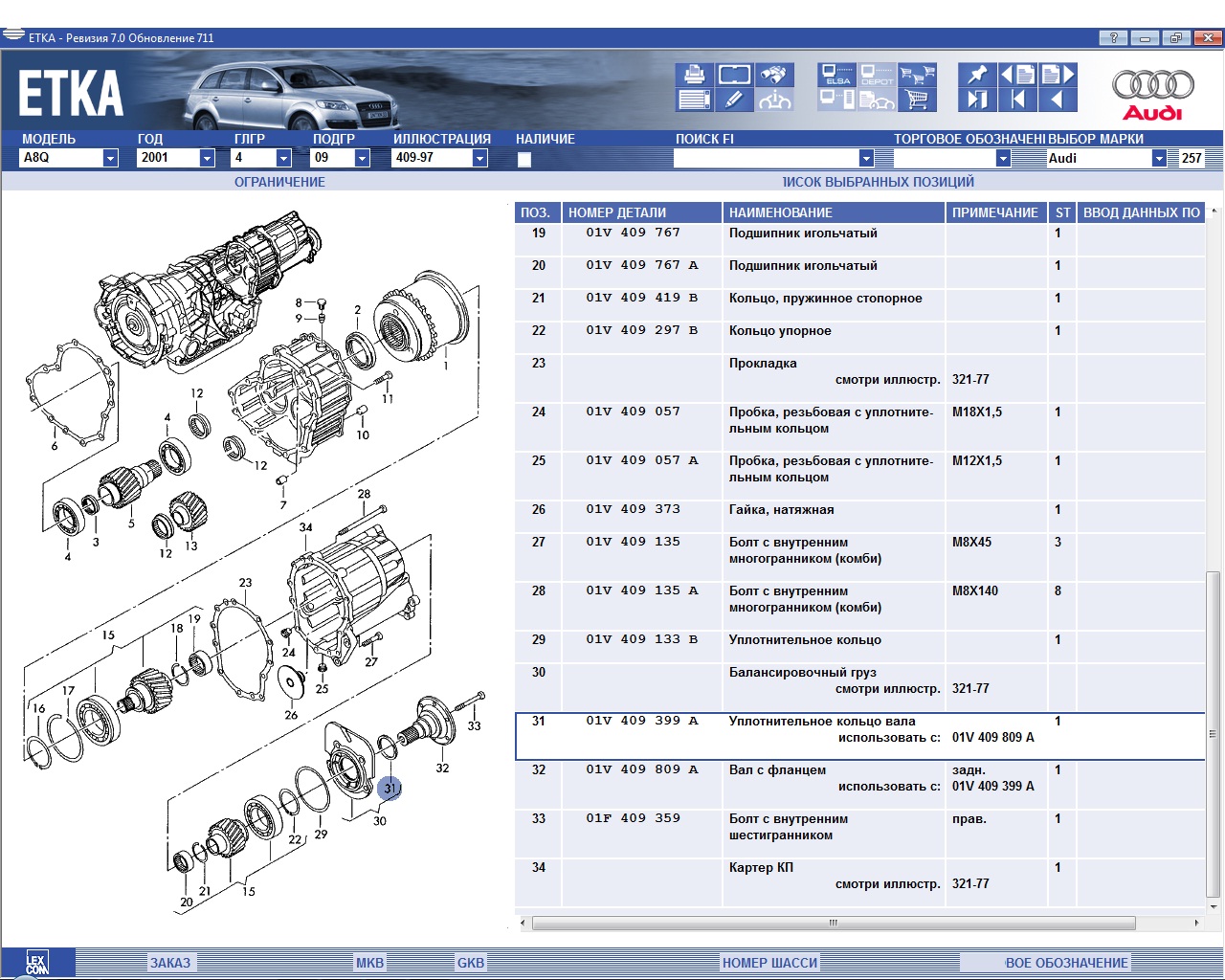The image size is (1225, 980).
Task: Go to next page with right document arrow
Action: 1058,75
